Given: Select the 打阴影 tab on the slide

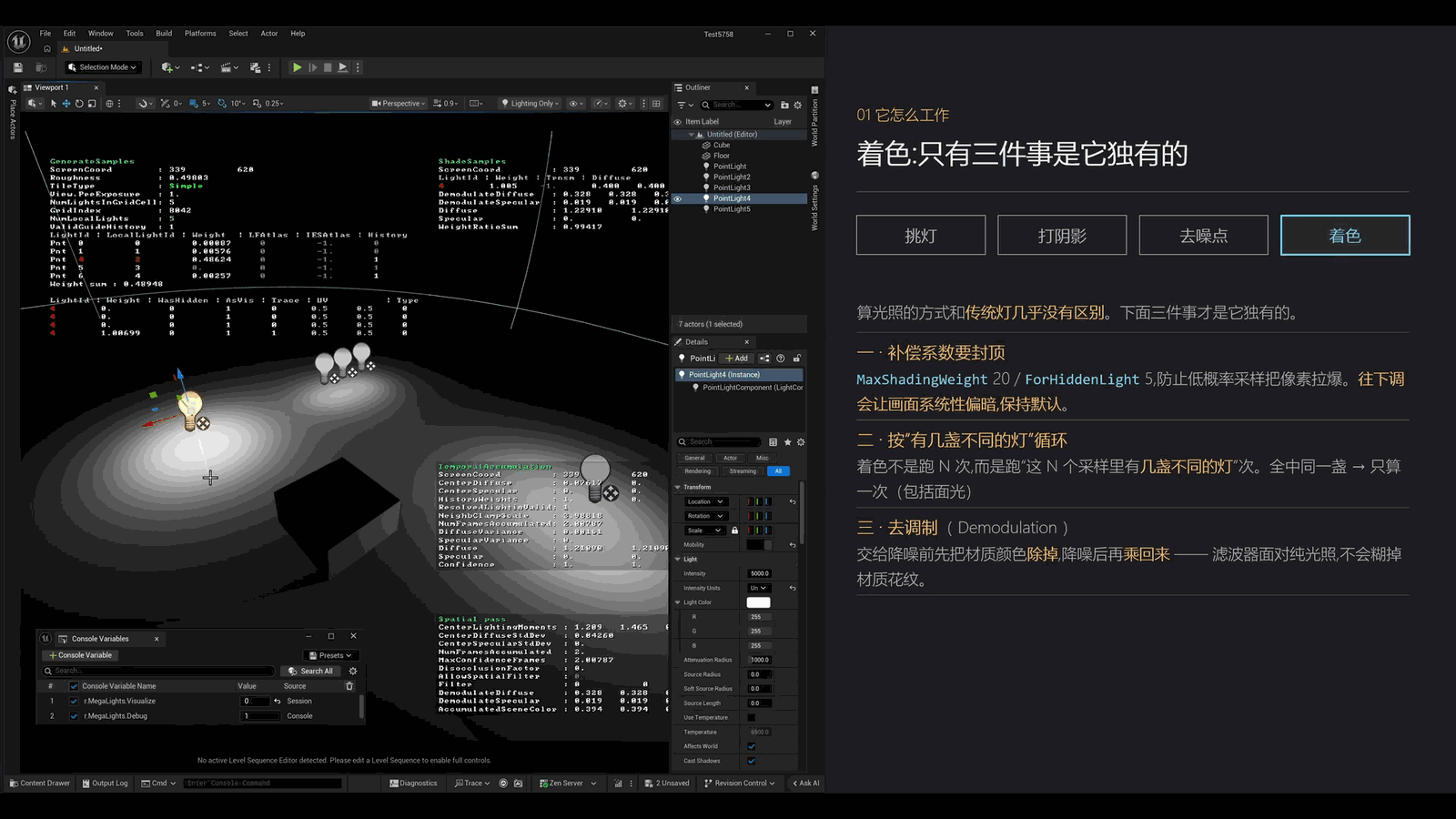Looking at the screenshot, I should (x=1062, y=236).
